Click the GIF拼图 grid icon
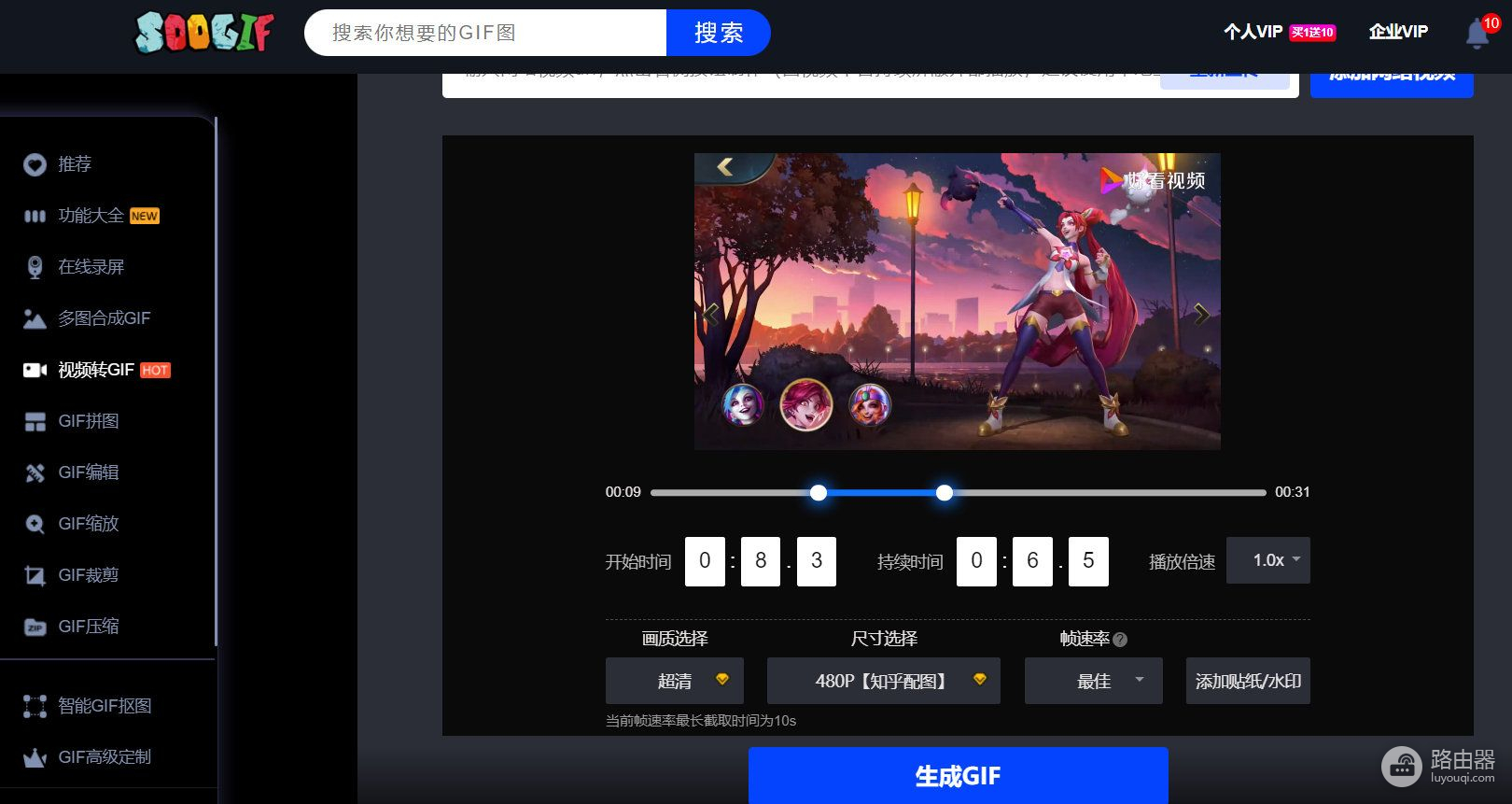The height and width of the screenshot is (804, 1512). (35, 421)
